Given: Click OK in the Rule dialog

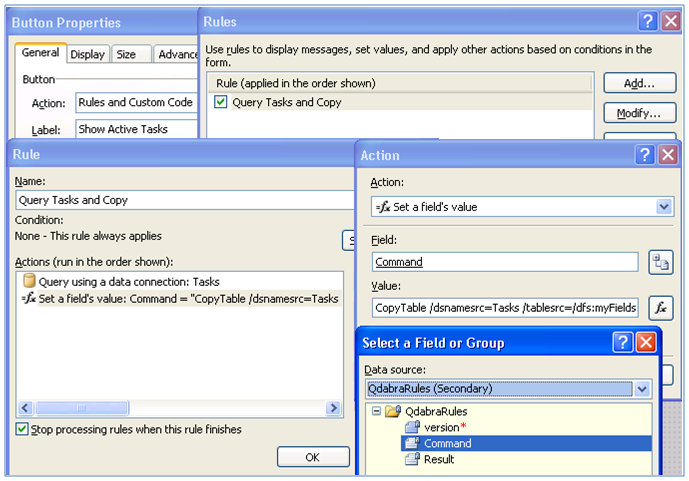Looking at the screenshot, I should coord(312,457).
